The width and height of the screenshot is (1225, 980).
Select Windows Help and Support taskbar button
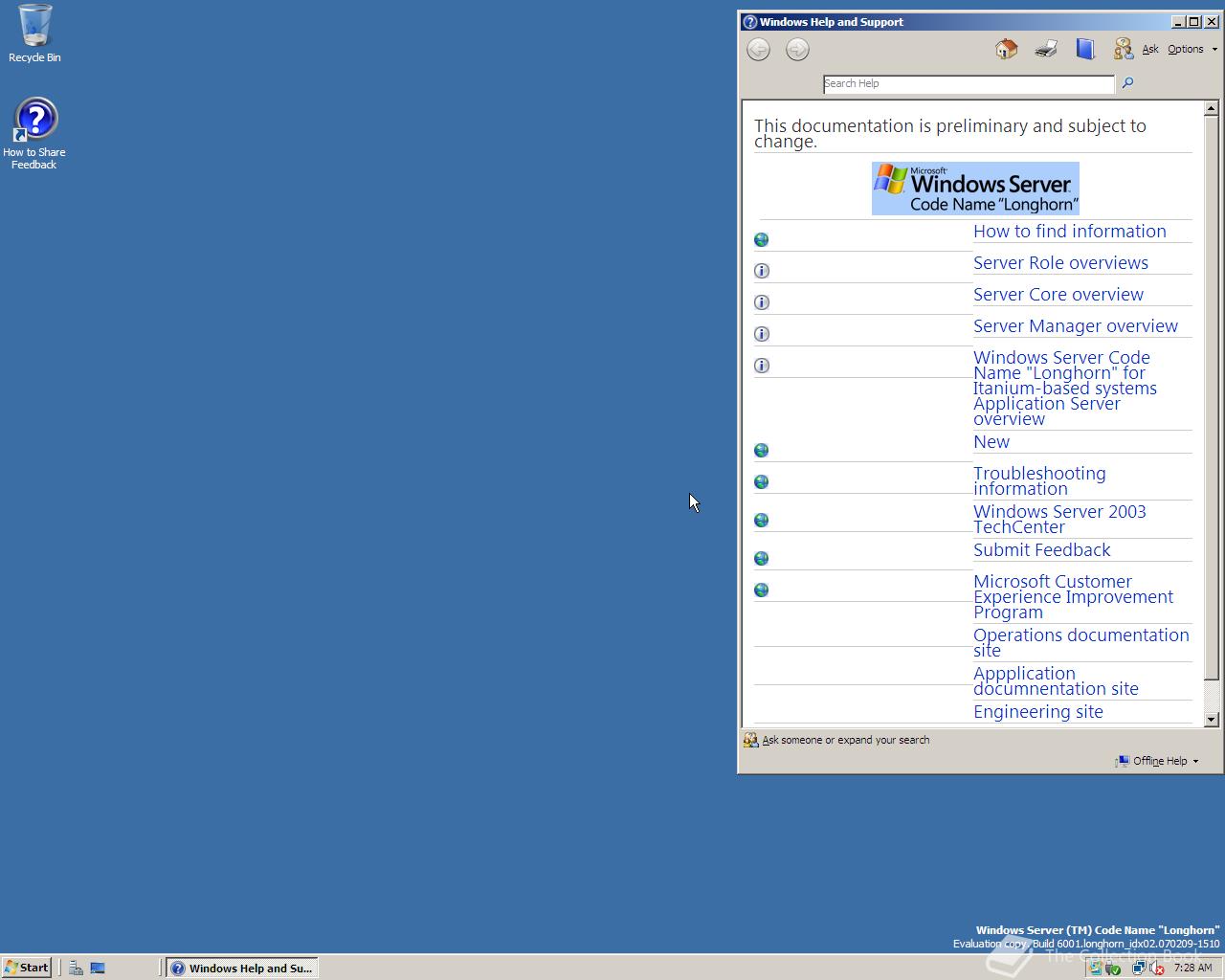coord(241,968)
